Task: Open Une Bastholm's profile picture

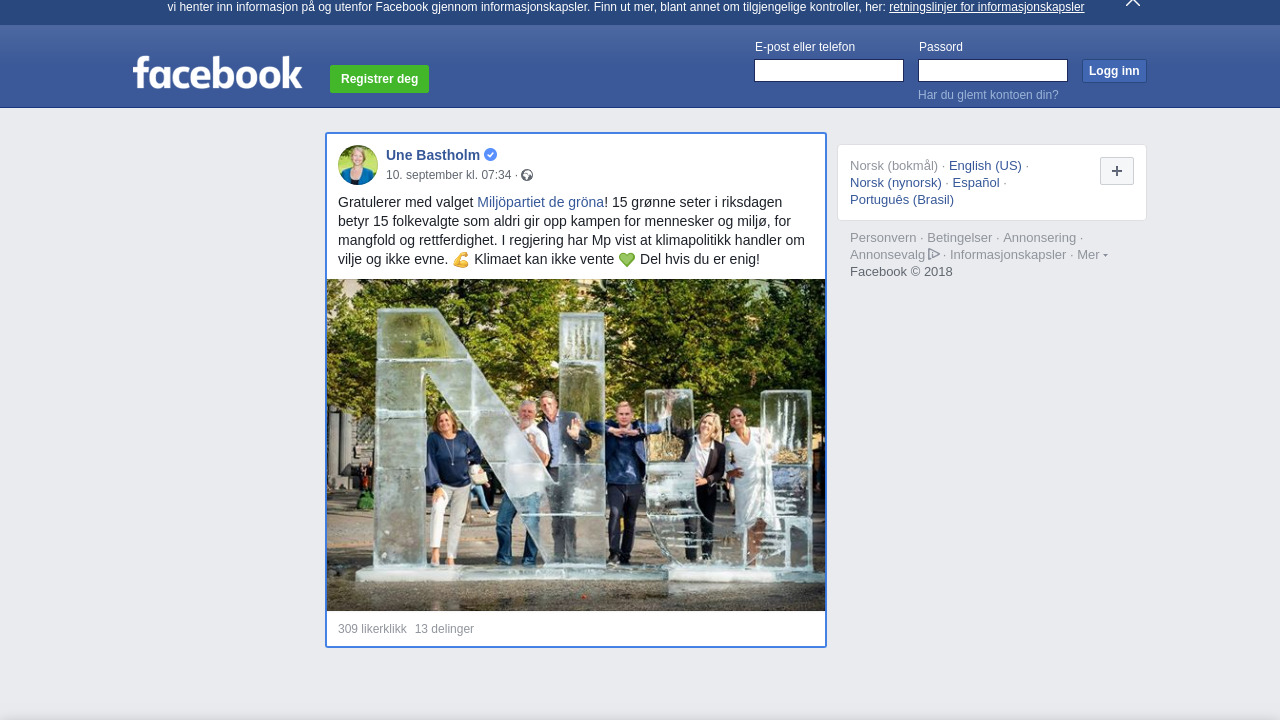Action: point(358,165)
